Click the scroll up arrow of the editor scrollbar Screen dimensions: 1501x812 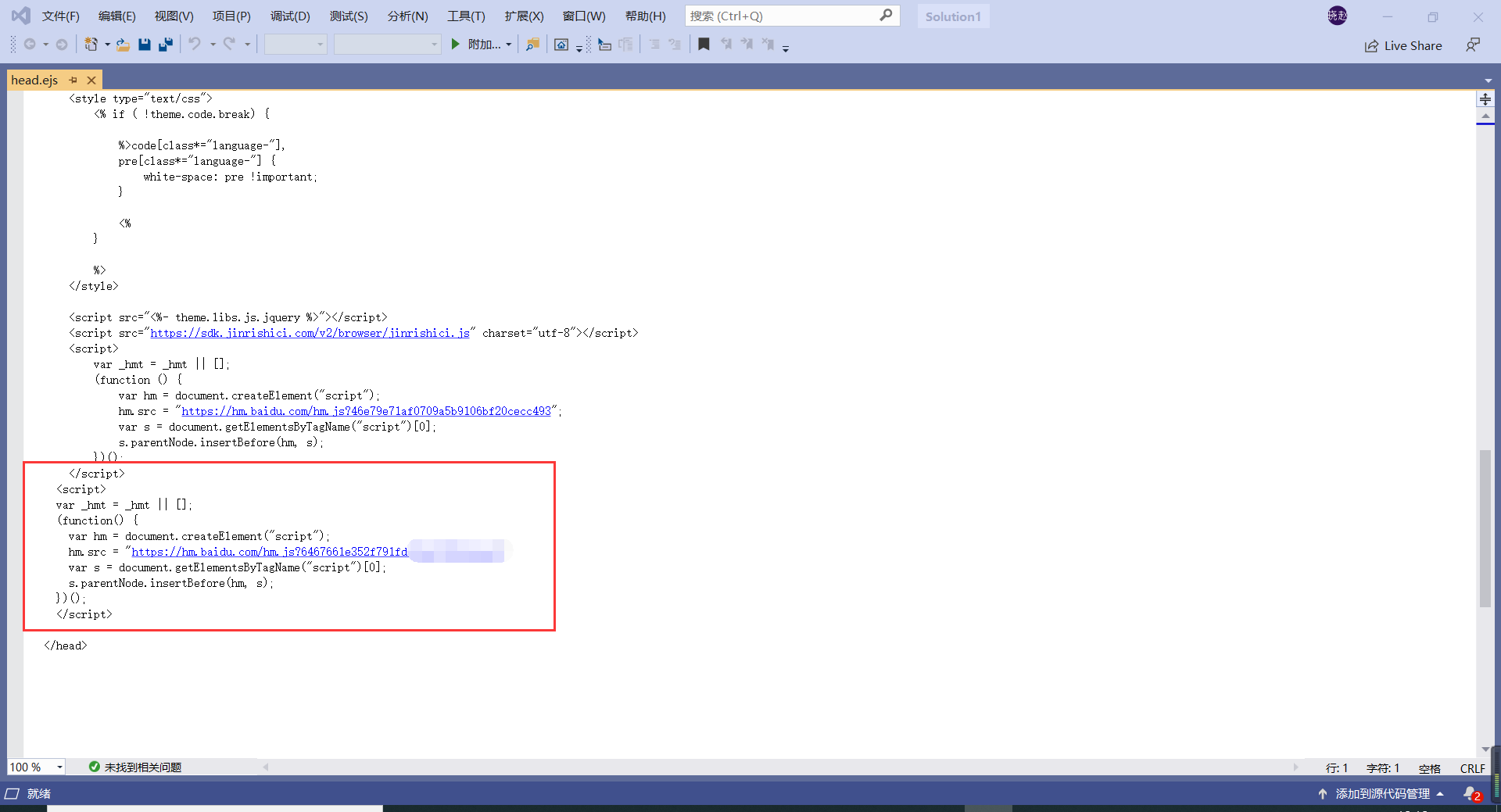pyautogui.click(x=1485, y=116)
